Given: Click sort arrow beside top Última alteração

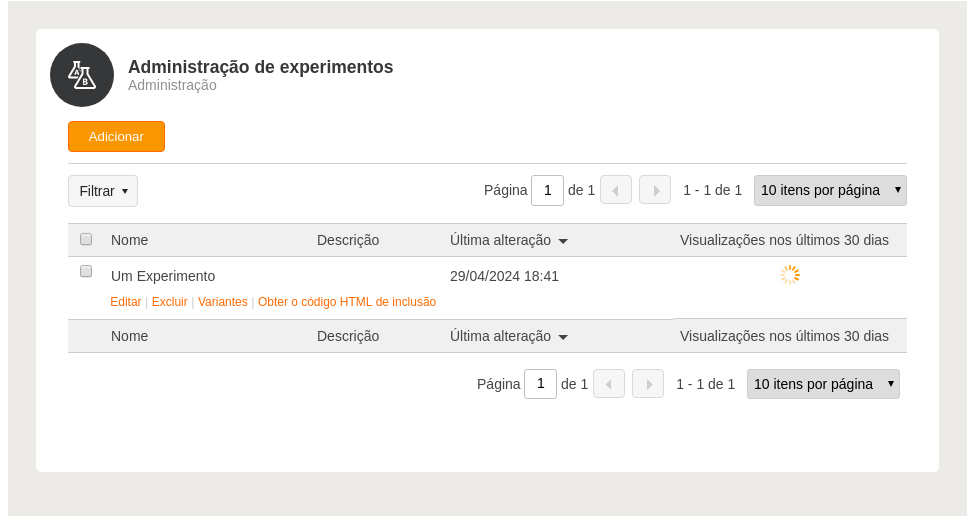Looking at the screenshot, I should pyautogui.click(x=563, y=241).
